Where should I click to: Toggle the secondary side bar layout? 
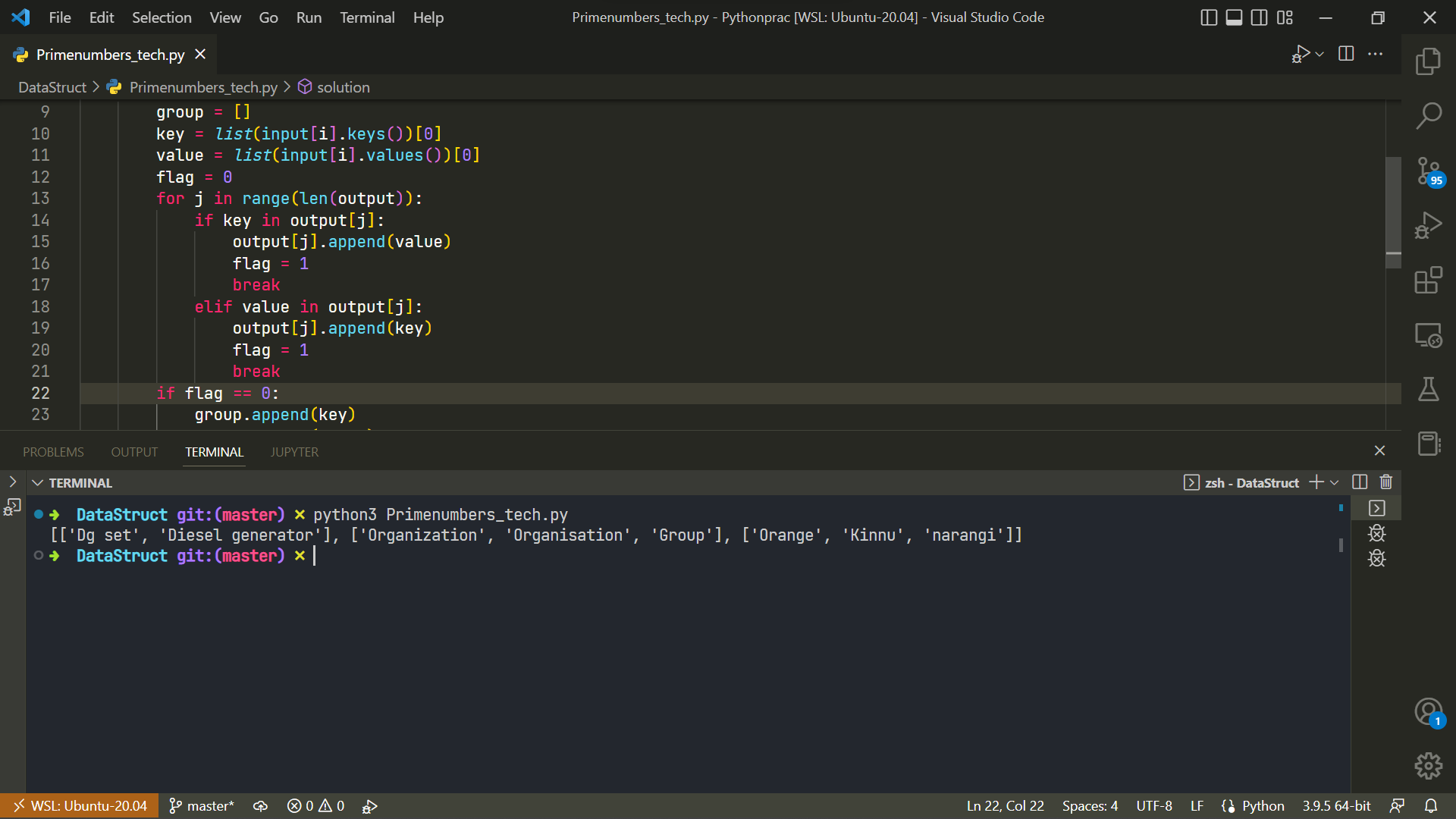[1259, 17]
